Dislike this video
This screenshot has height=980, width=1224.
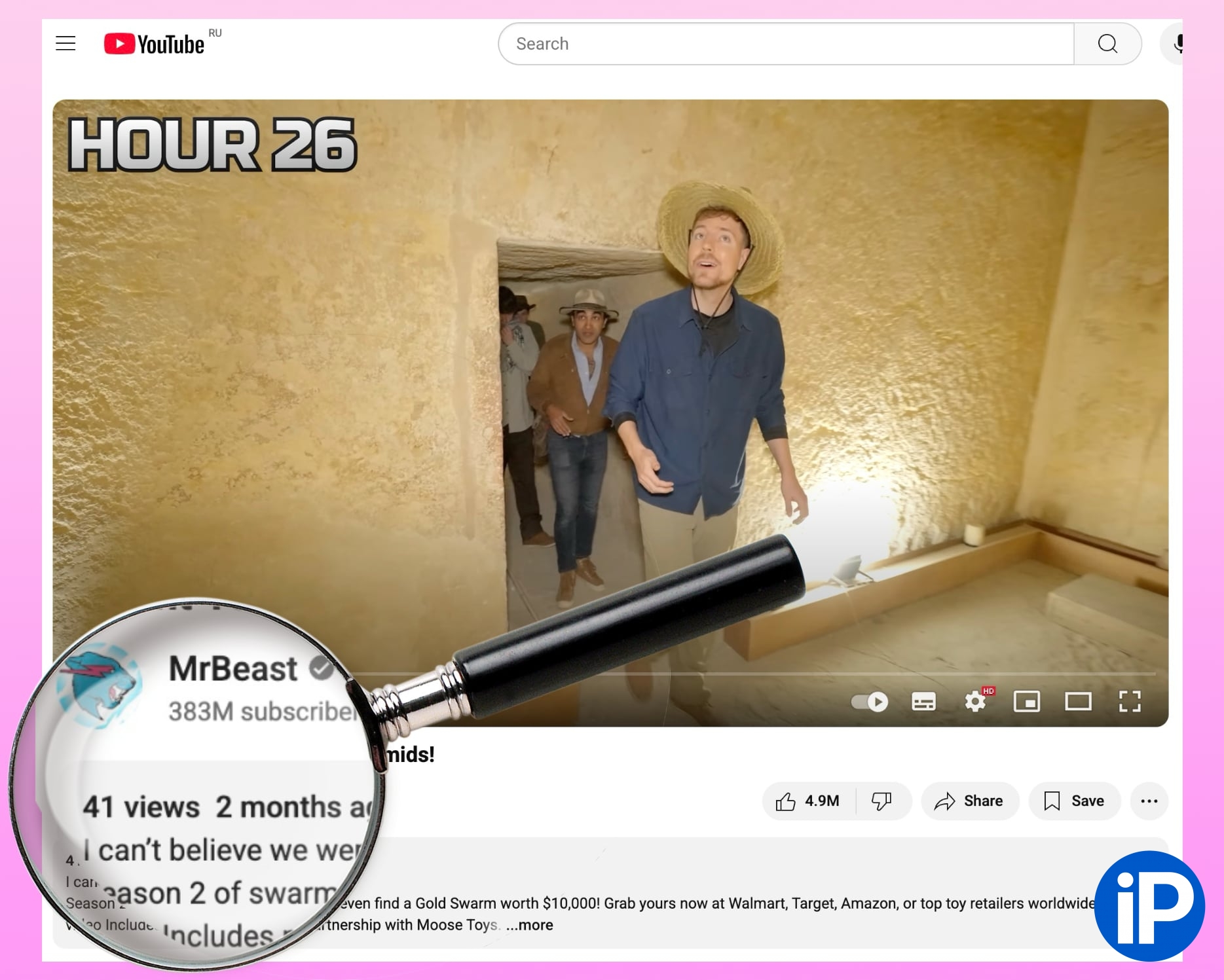click(x=881, y=801)
